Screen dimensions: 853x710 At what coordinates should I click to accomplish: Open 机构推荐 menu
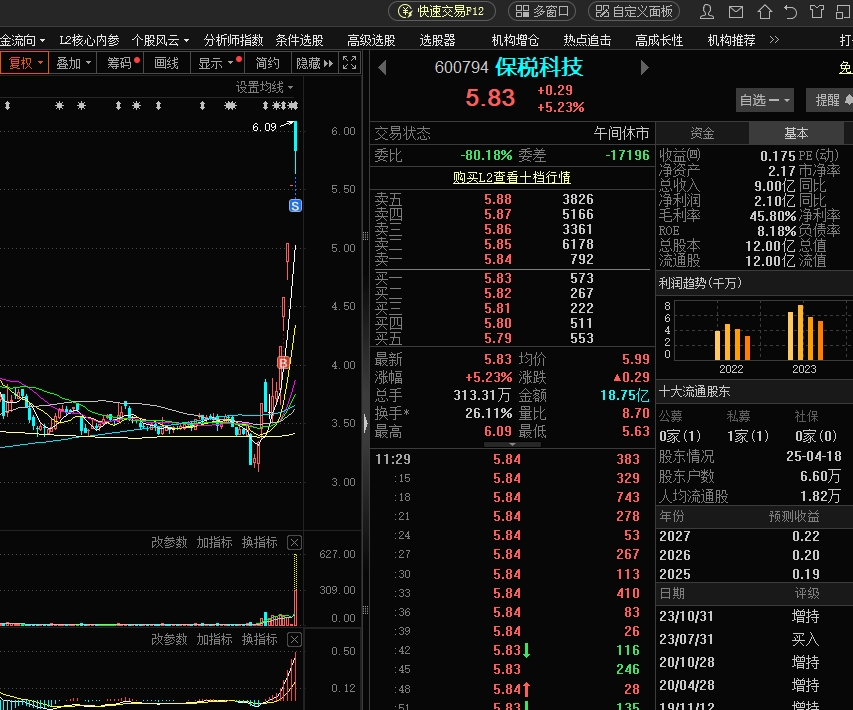(x=731, y=40)
